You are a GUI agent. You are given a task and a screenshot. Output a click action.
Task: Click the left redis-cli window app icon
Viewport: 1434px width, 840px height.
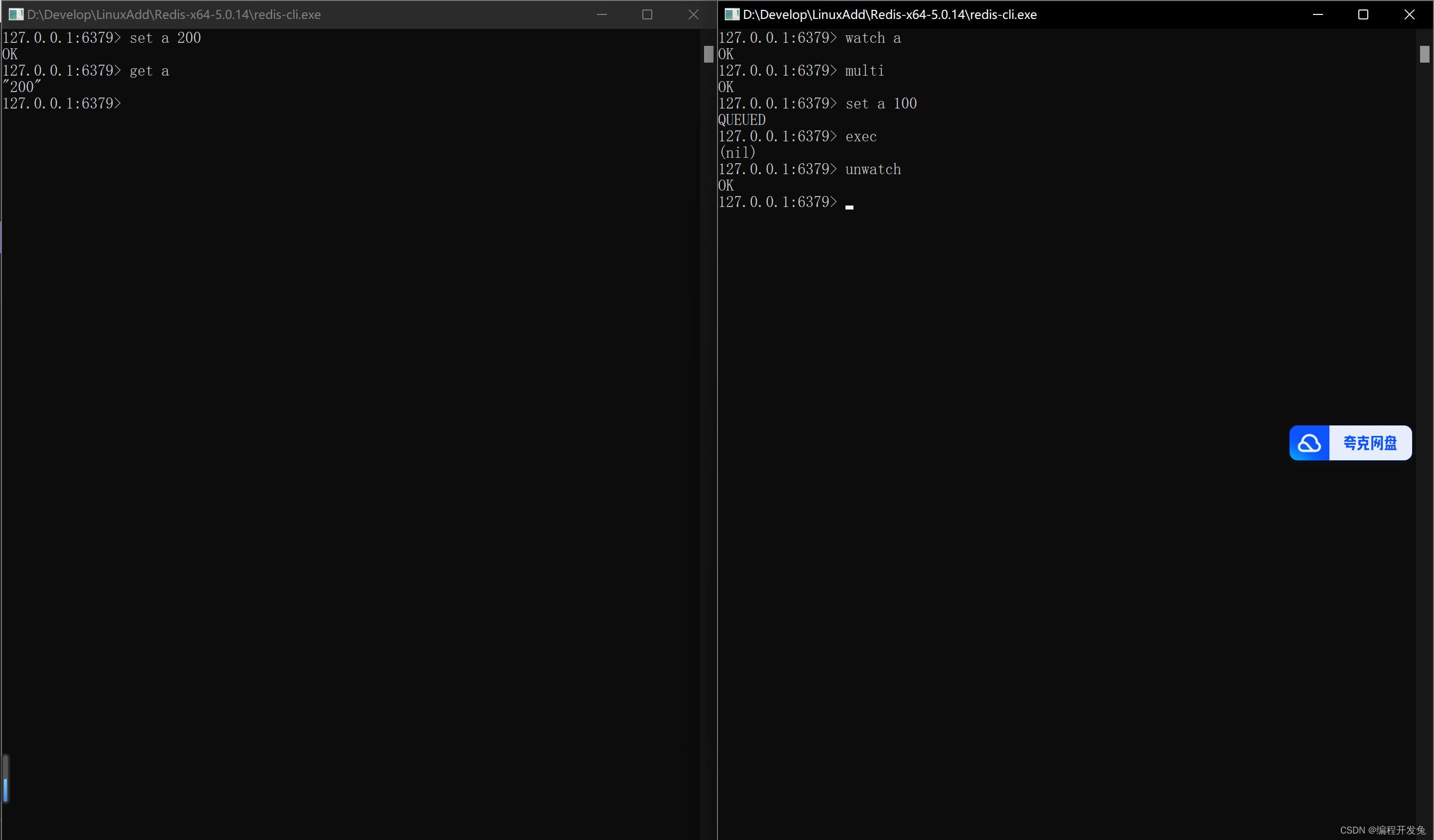16,14
